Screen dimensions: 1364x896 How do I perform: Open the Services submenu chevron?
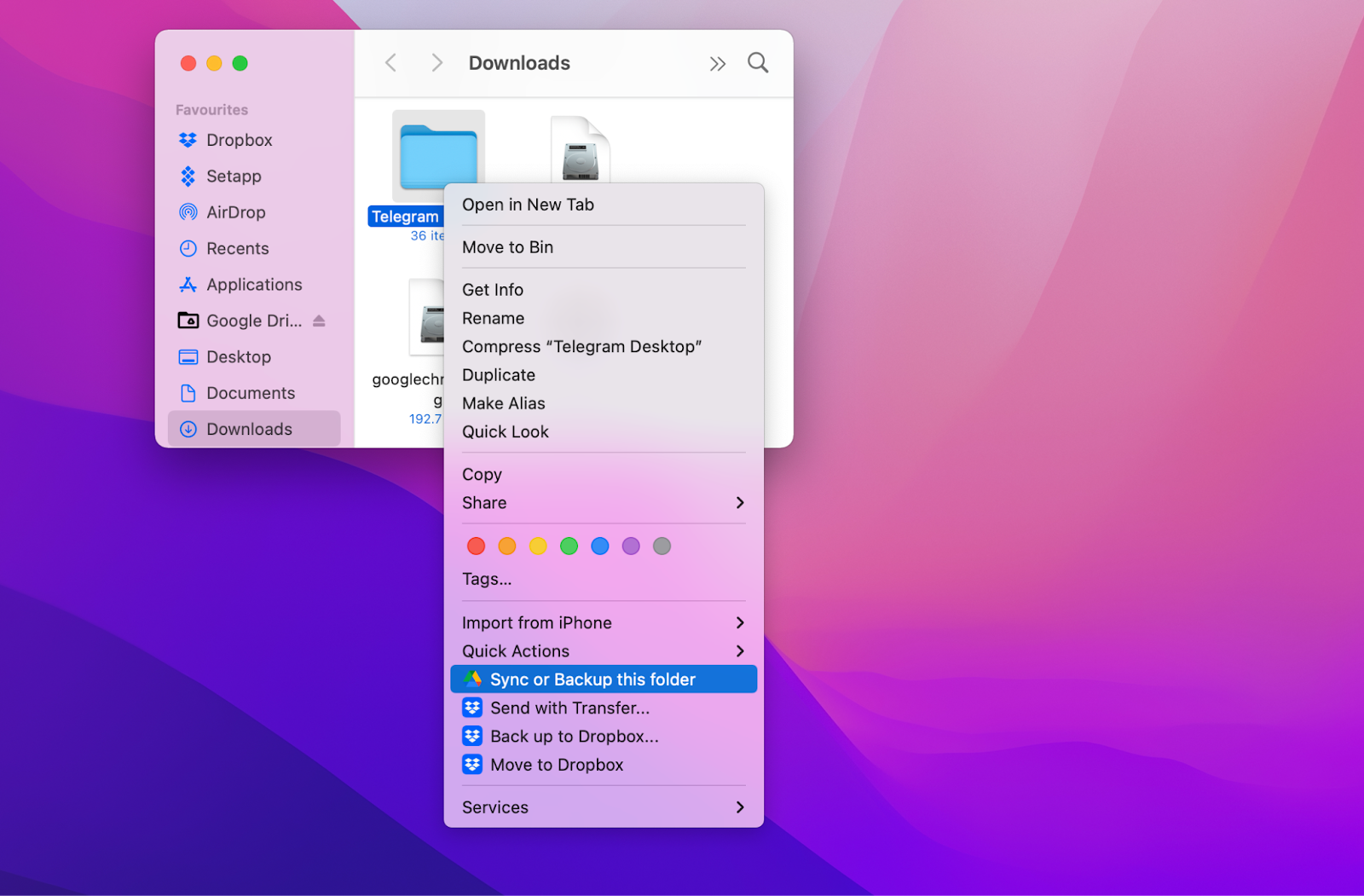tap(739, 807)
